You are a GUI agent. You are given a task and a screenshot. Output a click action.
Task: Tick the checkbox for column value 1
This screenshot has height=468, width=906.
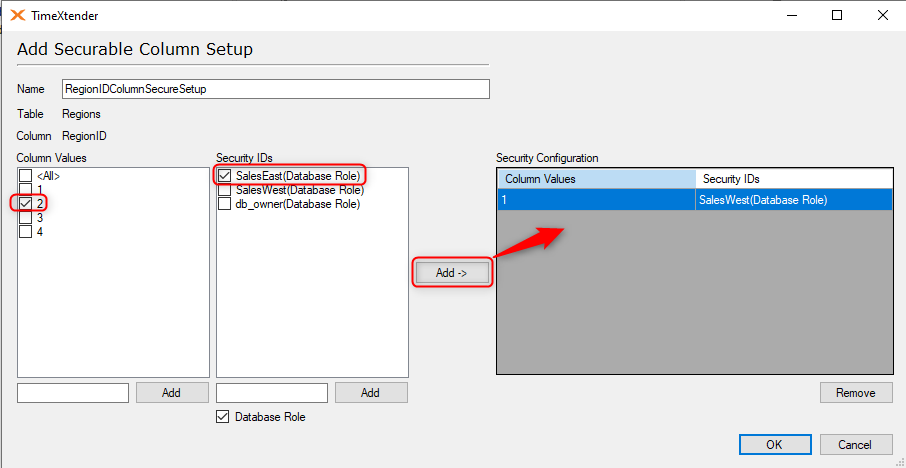click(x=25, y=190)
